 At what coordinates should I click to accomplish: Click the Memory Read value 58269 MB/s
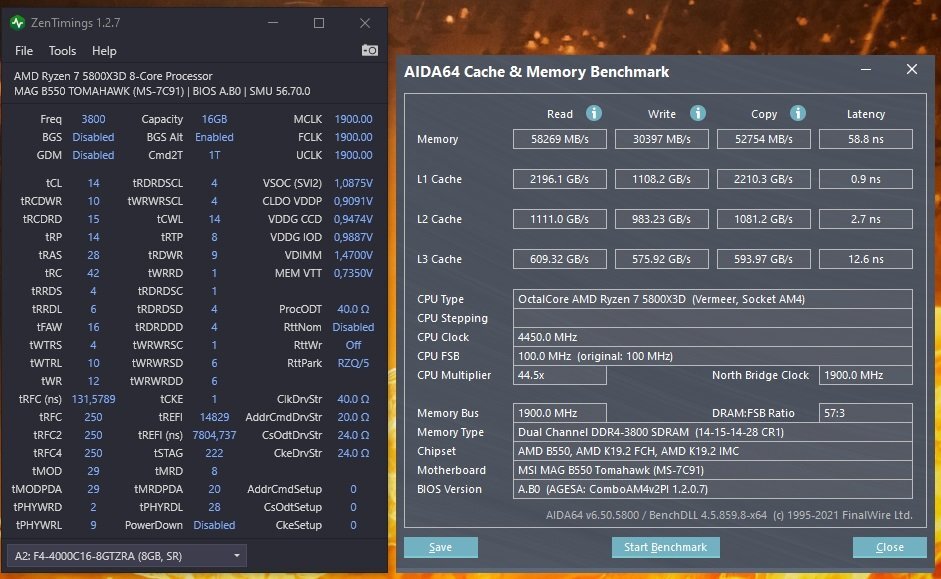[560, 139]
